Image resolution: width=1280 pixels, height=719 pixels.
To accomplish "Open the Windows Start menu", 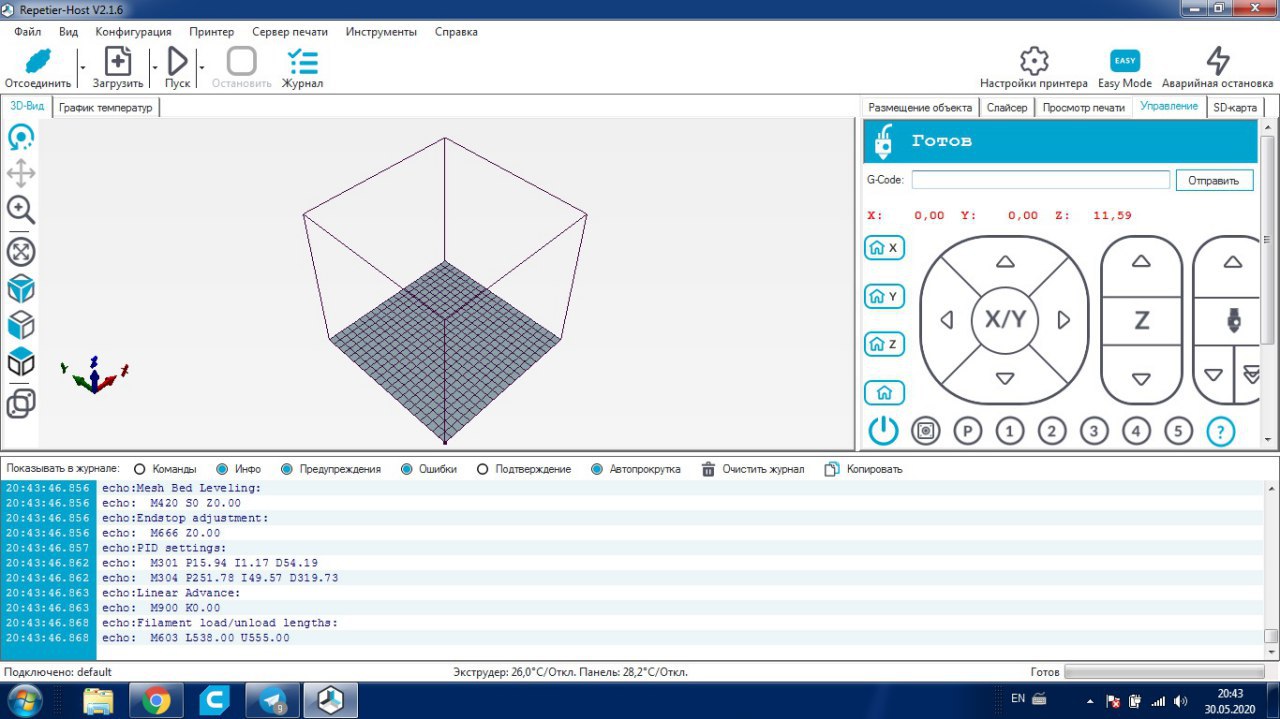I will [x=23, y=700].
